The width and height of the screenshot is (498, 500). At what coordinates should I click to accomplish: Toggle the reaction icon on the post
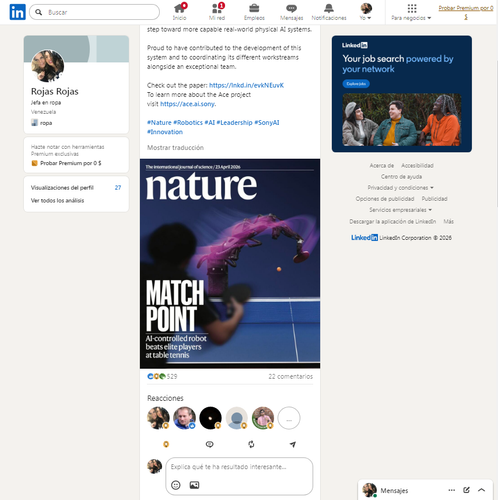(x=166, y=444)
